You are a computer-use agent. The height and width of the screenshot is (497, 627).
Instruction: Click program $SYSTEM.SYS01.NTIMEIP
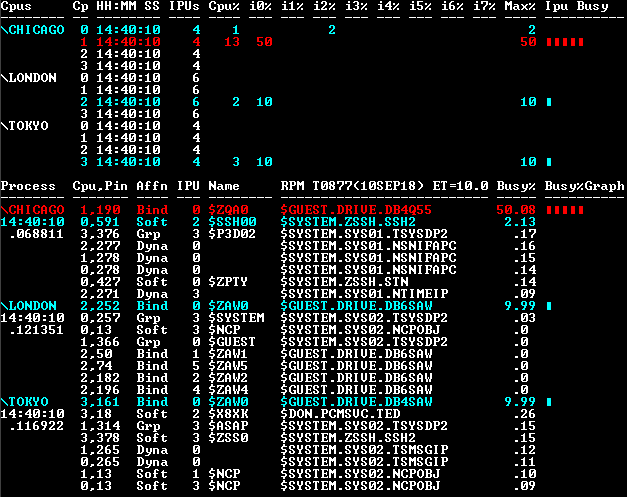[364, 294]
